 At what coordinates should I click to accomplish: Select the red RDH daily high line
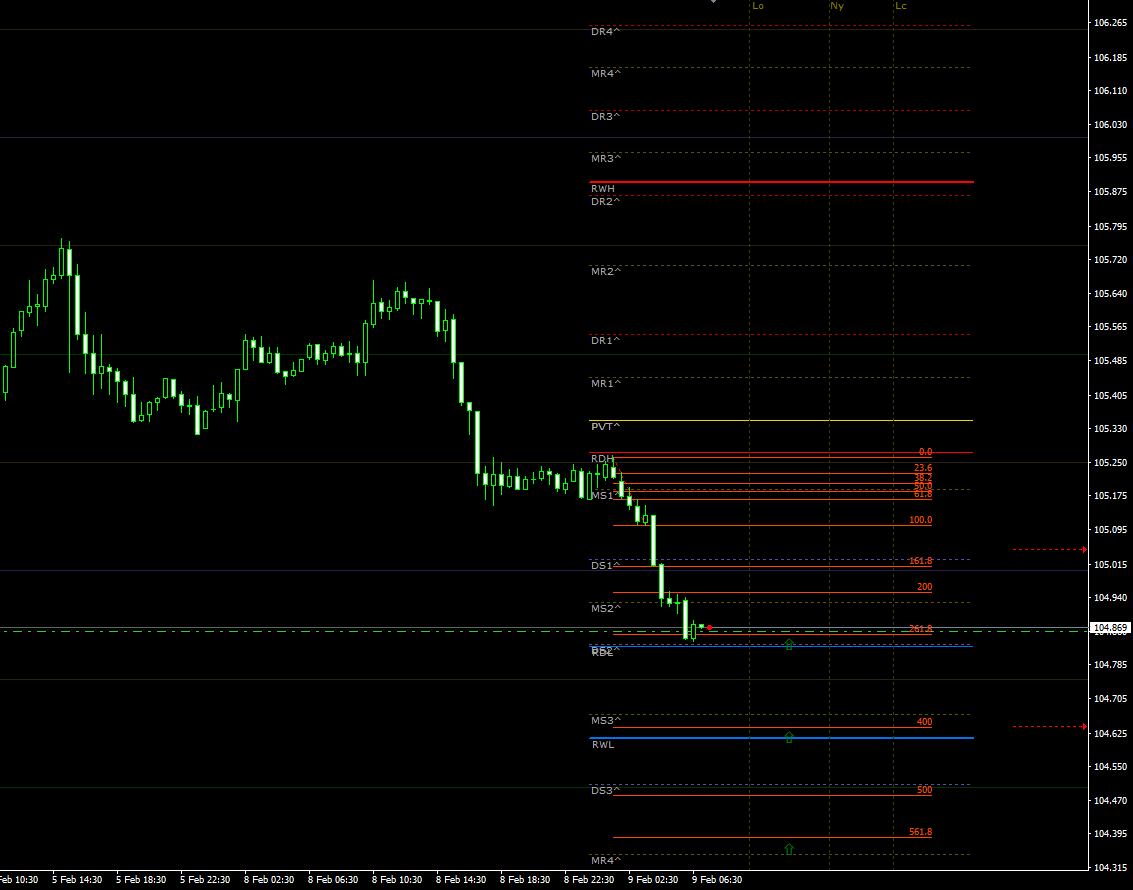(780, 453)
